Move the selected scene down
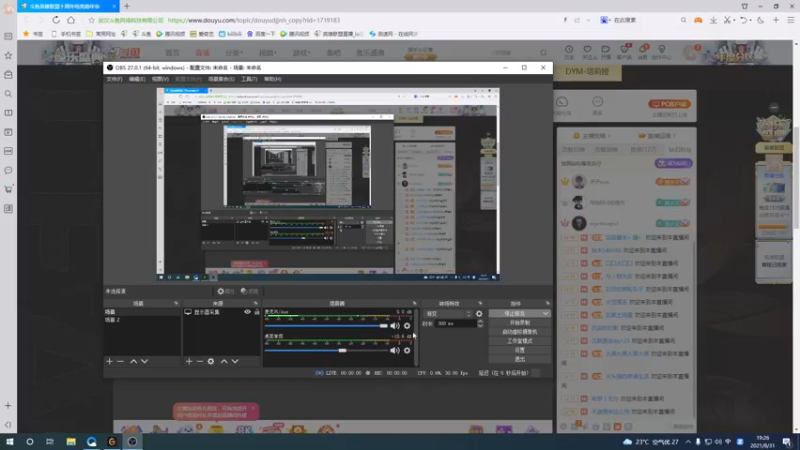800x450 pixels. click(144, 361)
